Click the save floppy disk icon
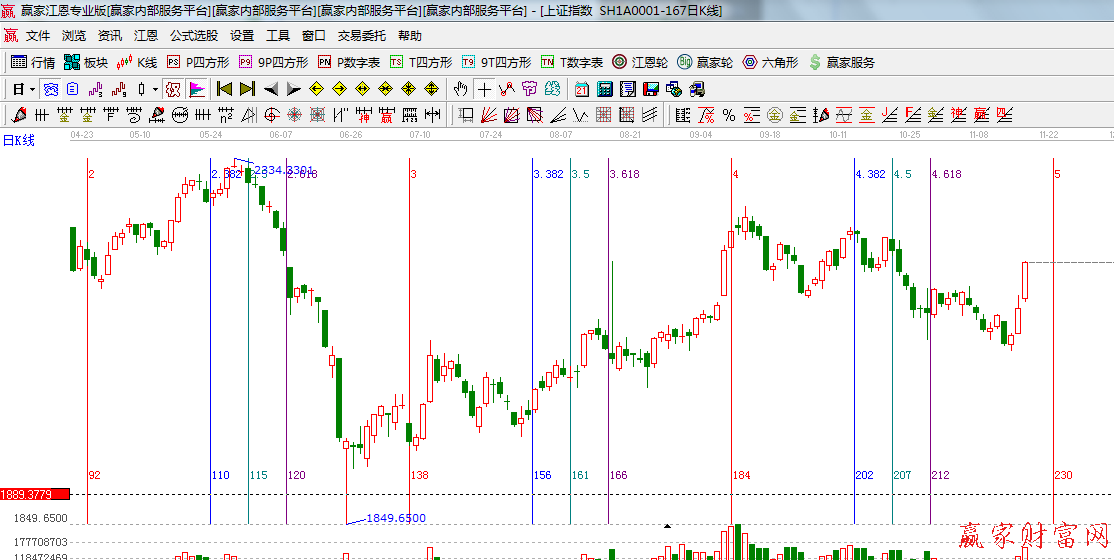 650,89
